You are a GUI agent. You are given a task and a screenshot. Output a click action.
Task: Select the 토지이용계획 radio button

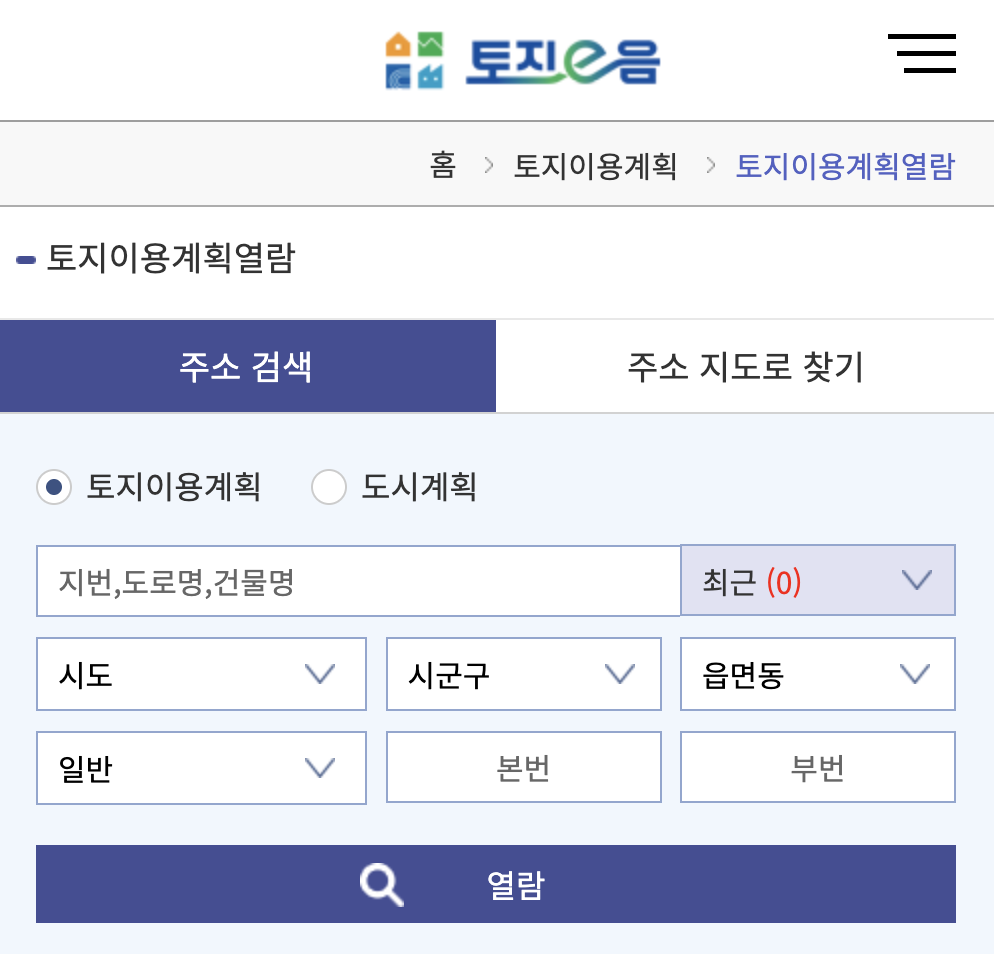pyautogui.click(x=54, y=488)
